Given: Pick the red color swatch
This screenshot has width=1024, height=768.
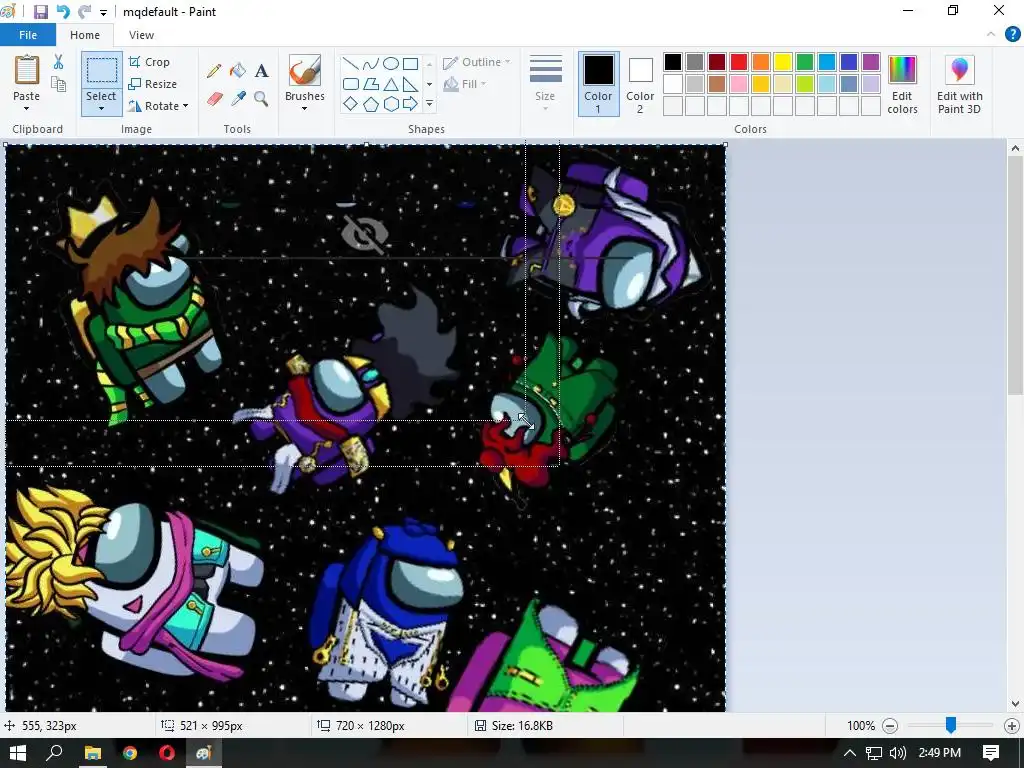Looking at the screenshot, I should click(x=739, y=62).
